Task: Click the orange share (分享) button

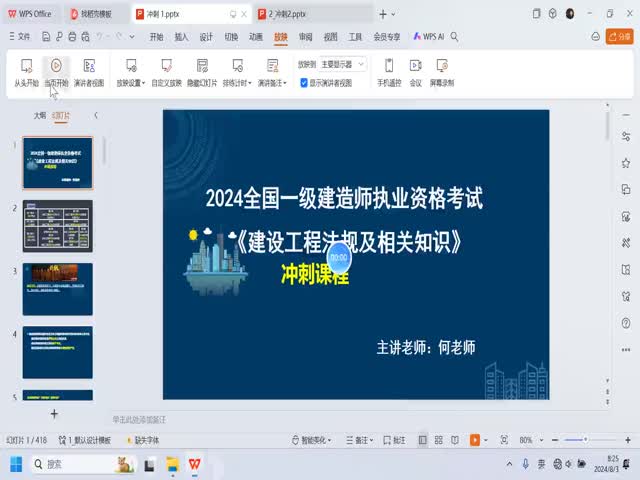Action: point(619,37)
